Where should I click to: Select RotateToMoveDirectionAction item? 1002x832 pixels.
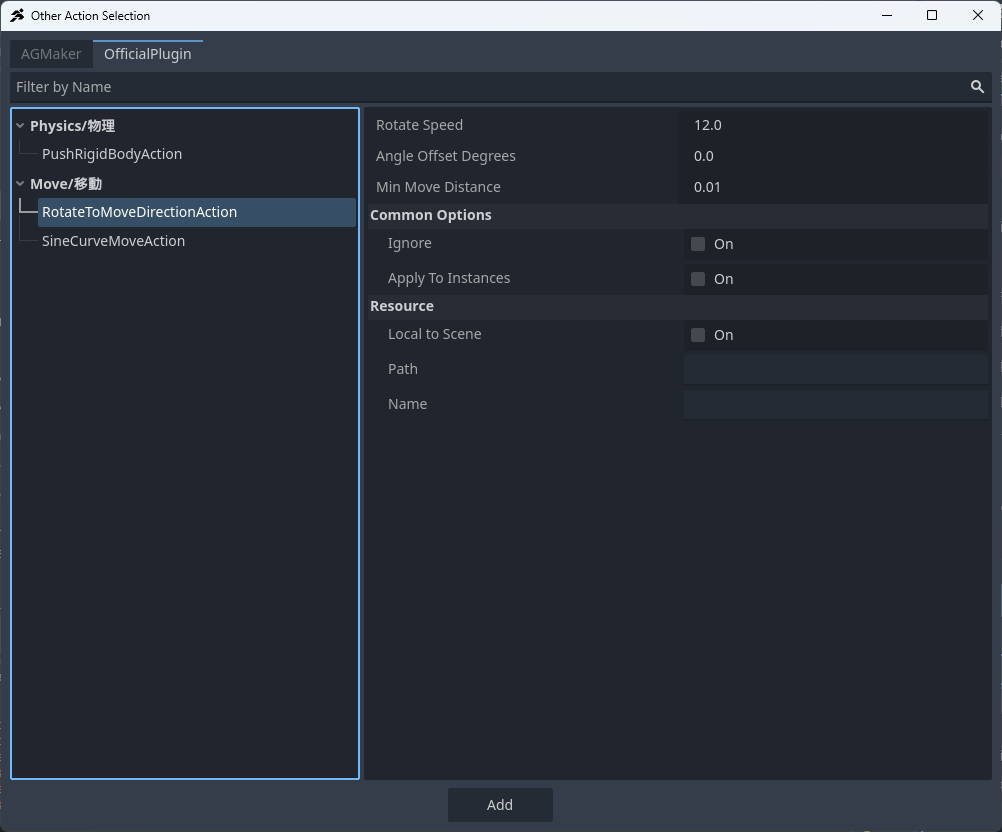(x=197, y=212)
